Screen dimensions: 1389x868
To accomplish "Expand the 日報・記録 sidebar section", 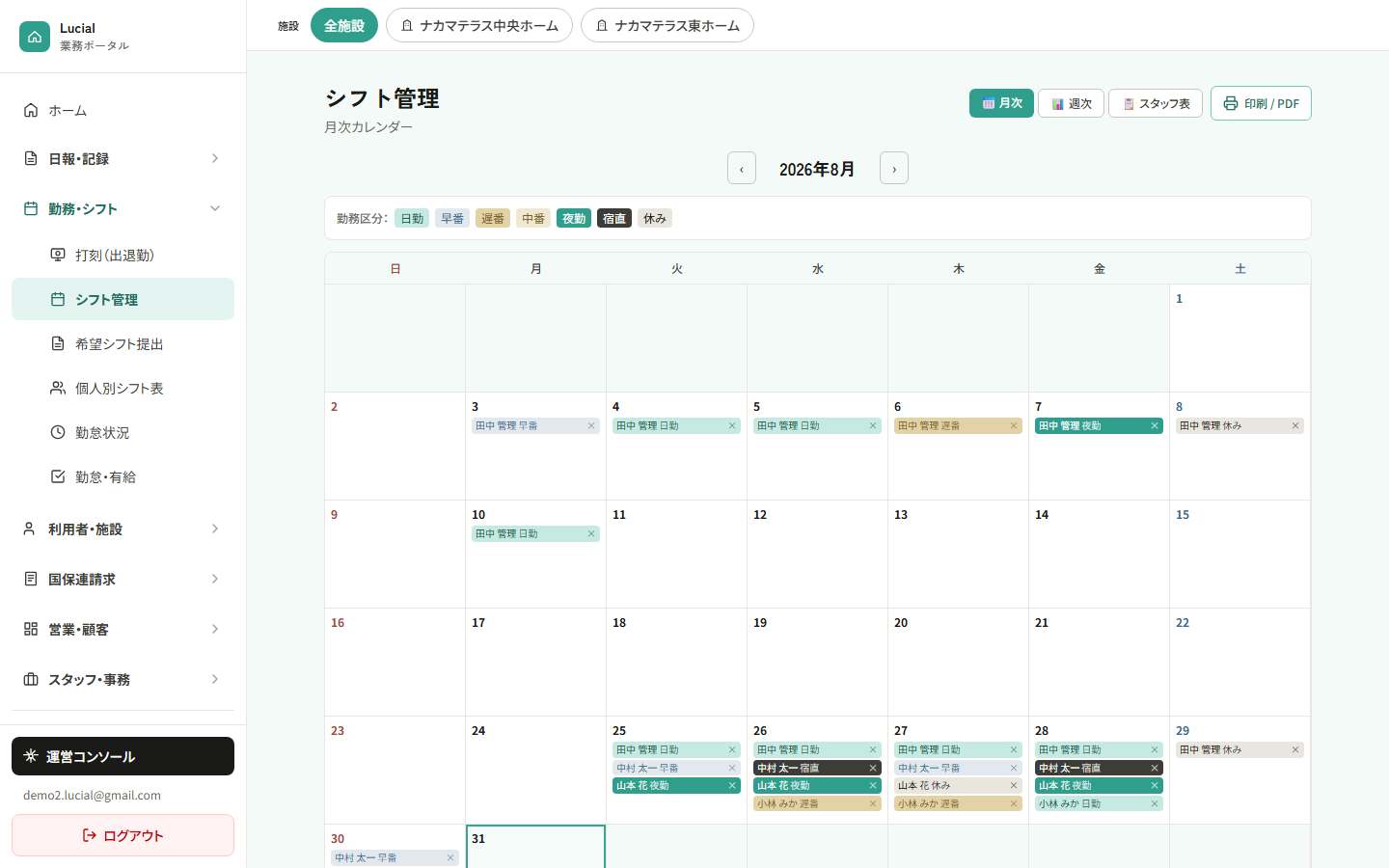I will click(123, 158).
